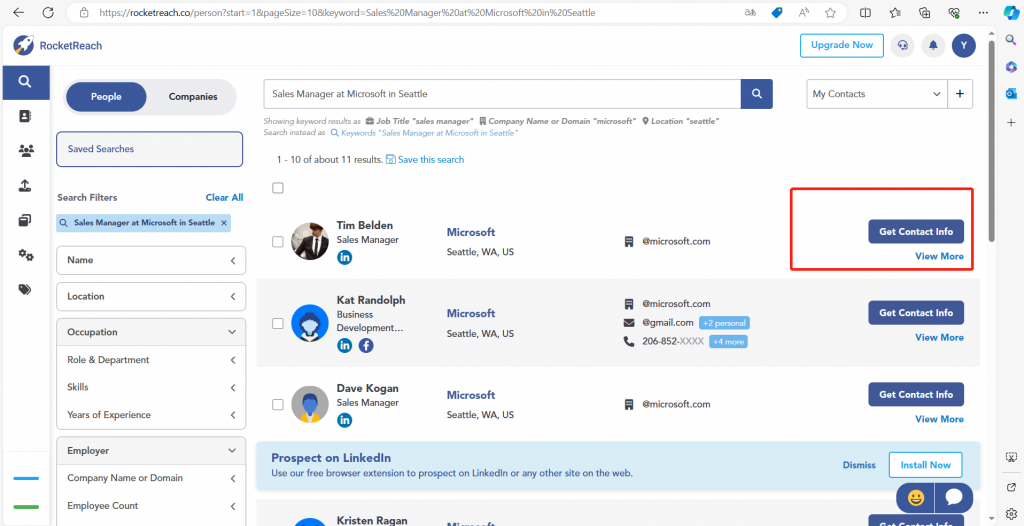Click Upgrade Now button
This screenshot has width=1024, height=526.
842,45
